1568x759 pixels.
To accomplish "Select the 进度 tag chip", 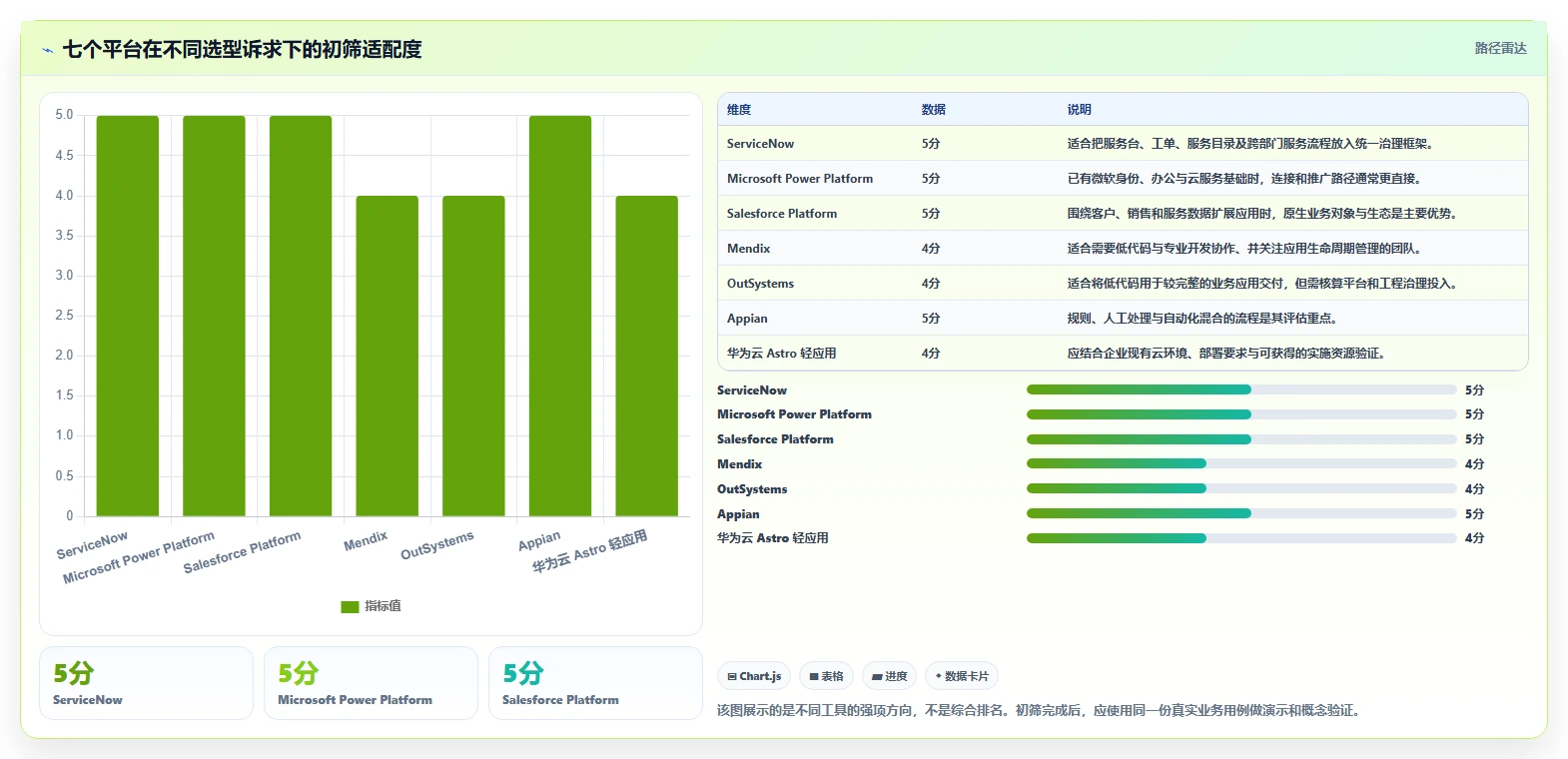I will [889, 676].
